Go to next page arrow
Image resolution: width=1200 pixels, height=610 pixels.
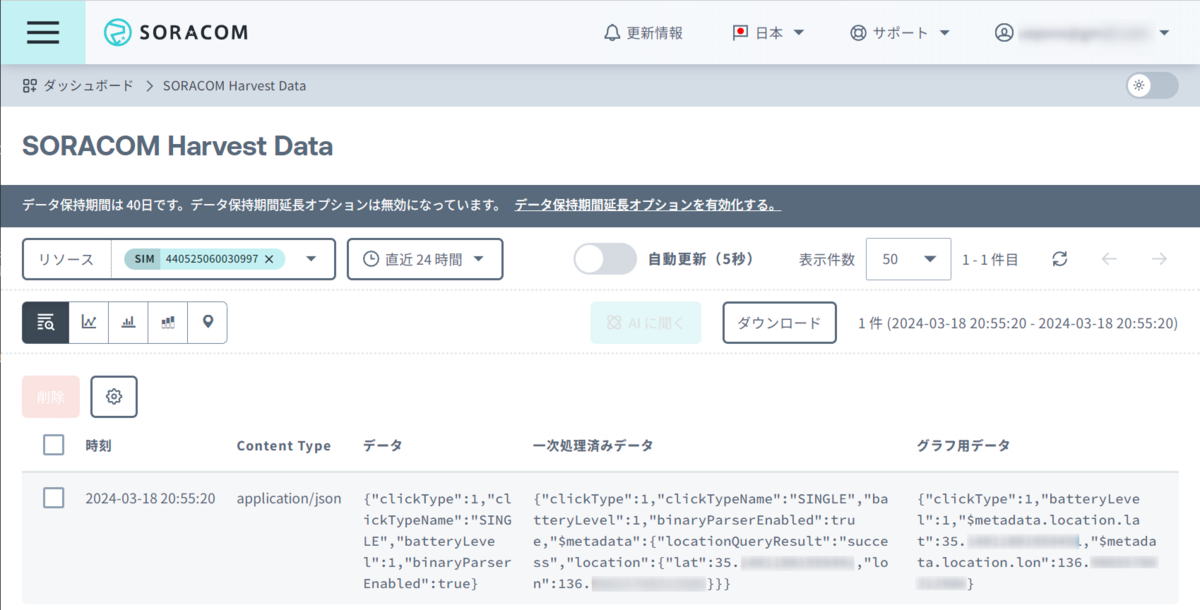tap(1159, 259)
